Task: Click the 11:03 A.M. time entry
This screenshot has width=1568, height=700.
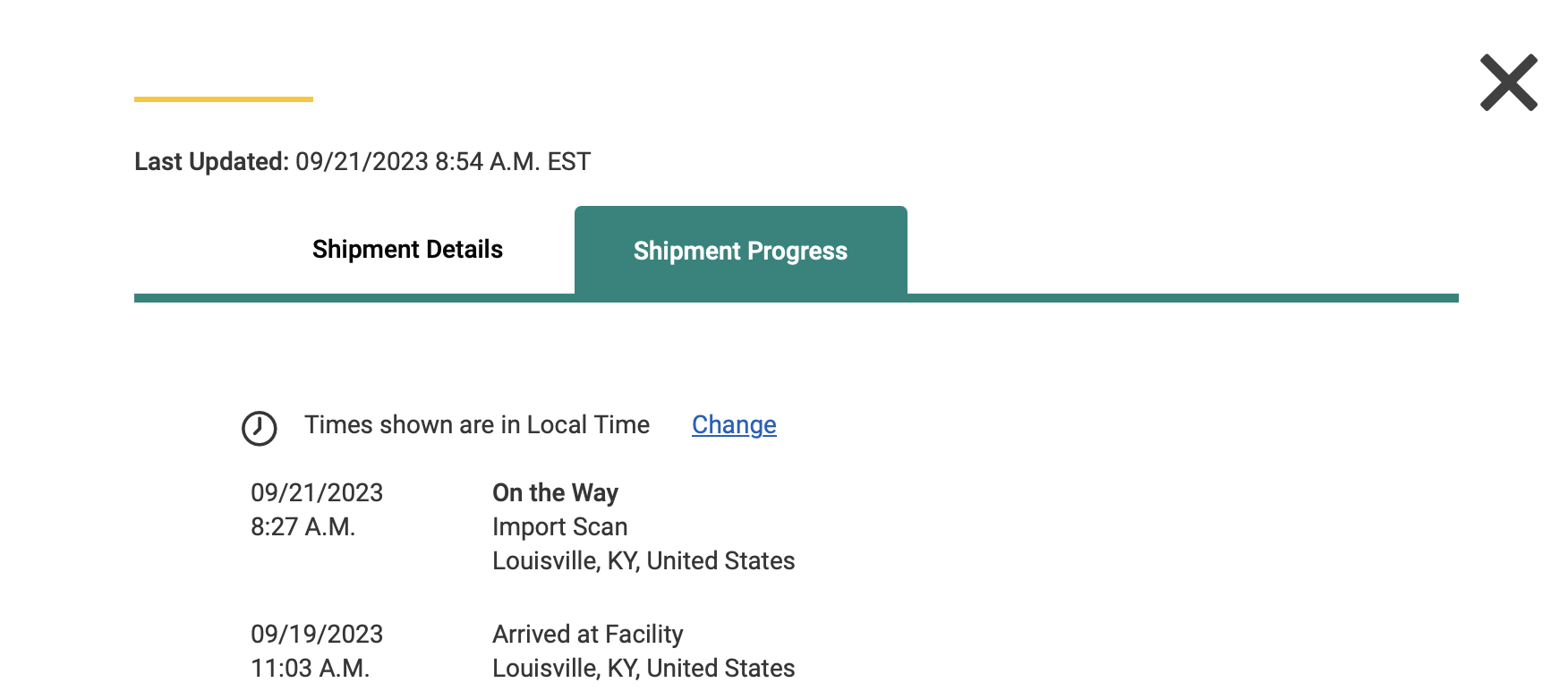Action: pyautogui.click(x=310, y=669)
